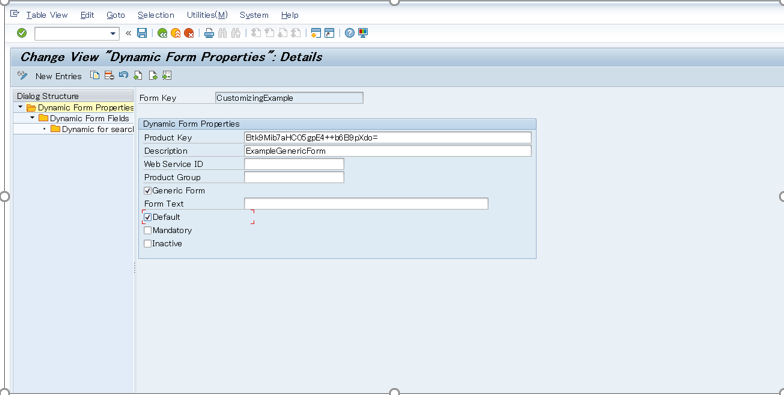The width and height of the screenshot is (784, 395).
Task: Tick the Mandatory checkbox
Action: click(x=148, y=230)
